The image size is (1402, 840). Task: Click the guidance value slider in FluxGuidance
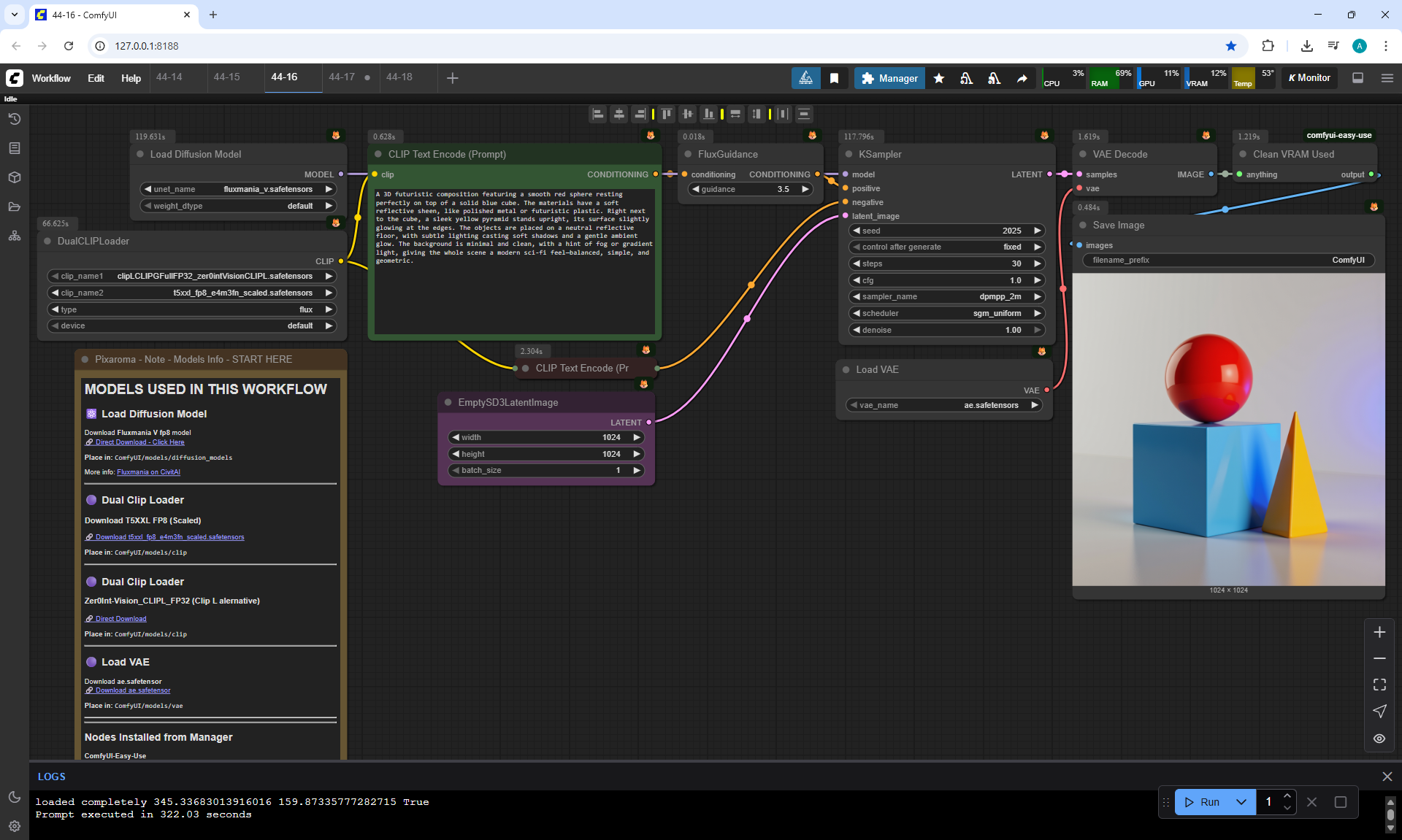(751, 189)
